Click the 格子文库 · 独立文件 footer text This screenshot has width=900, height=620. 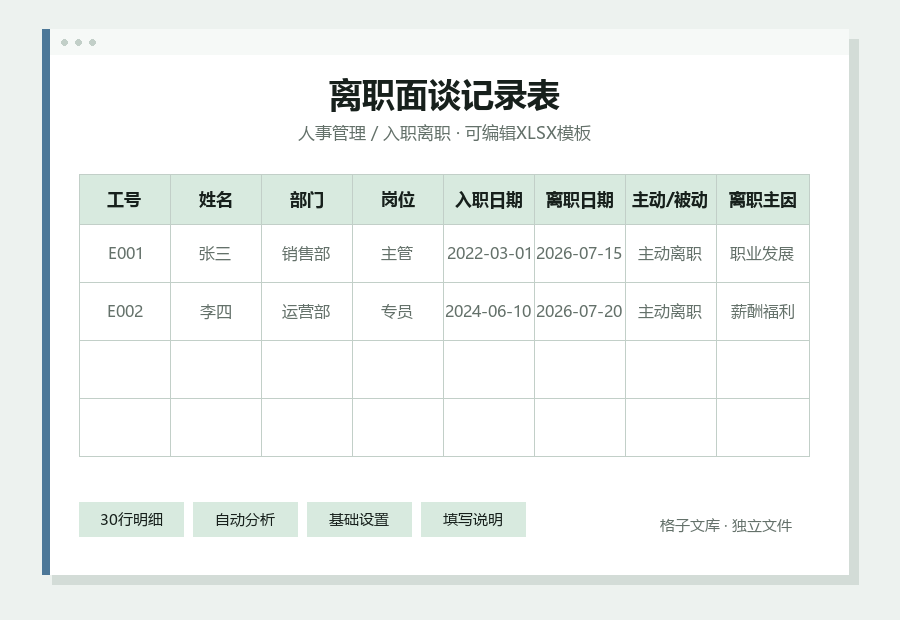coord(726,525)
